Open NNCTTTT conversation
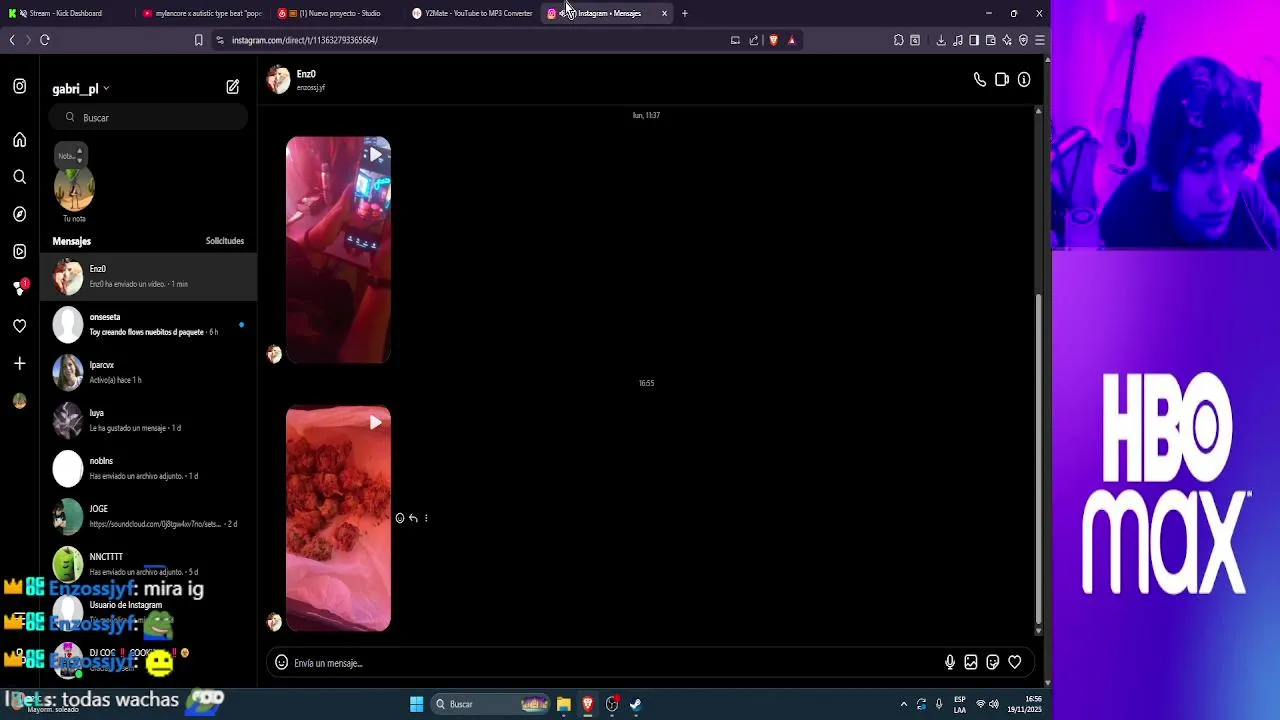Screen dimensions: 1280x720 point(148,564)
